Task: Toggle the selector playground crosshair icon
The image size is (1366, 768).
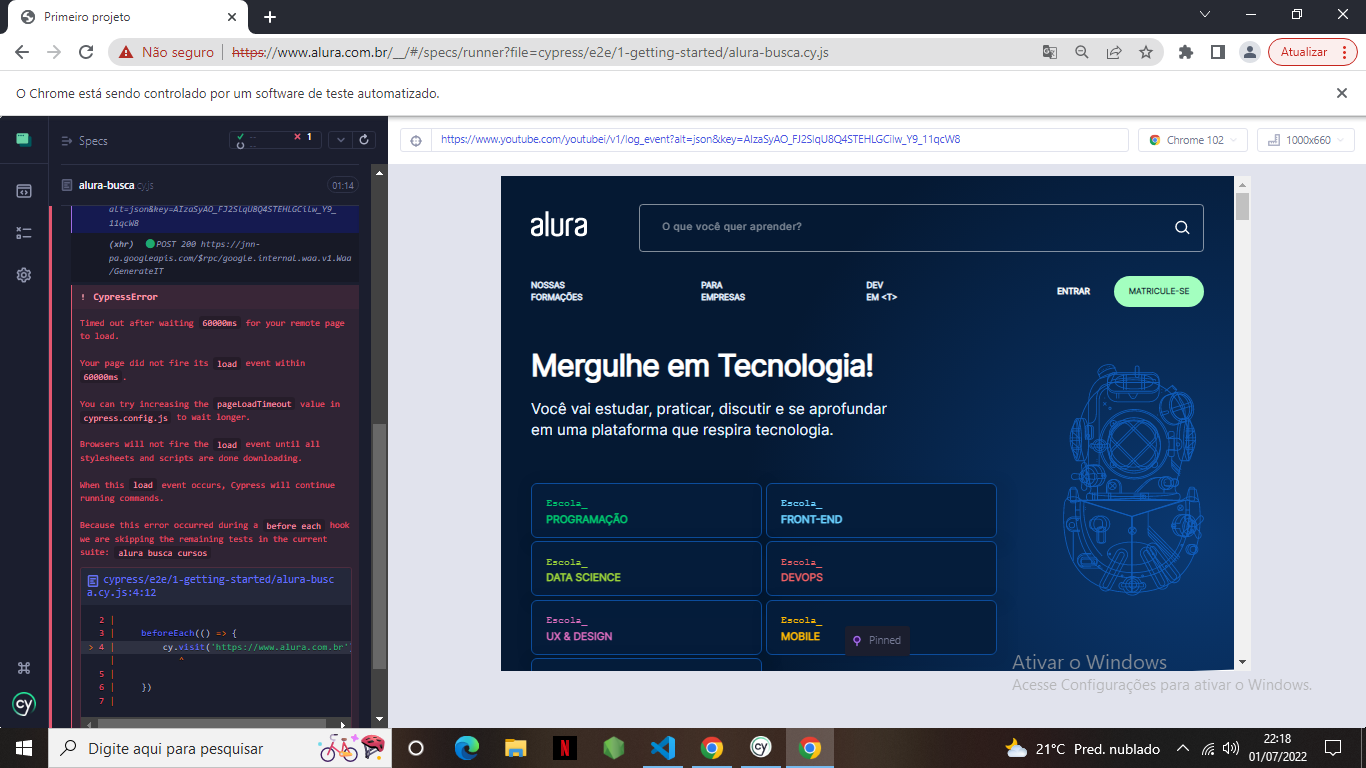Action: click(416, 140)
